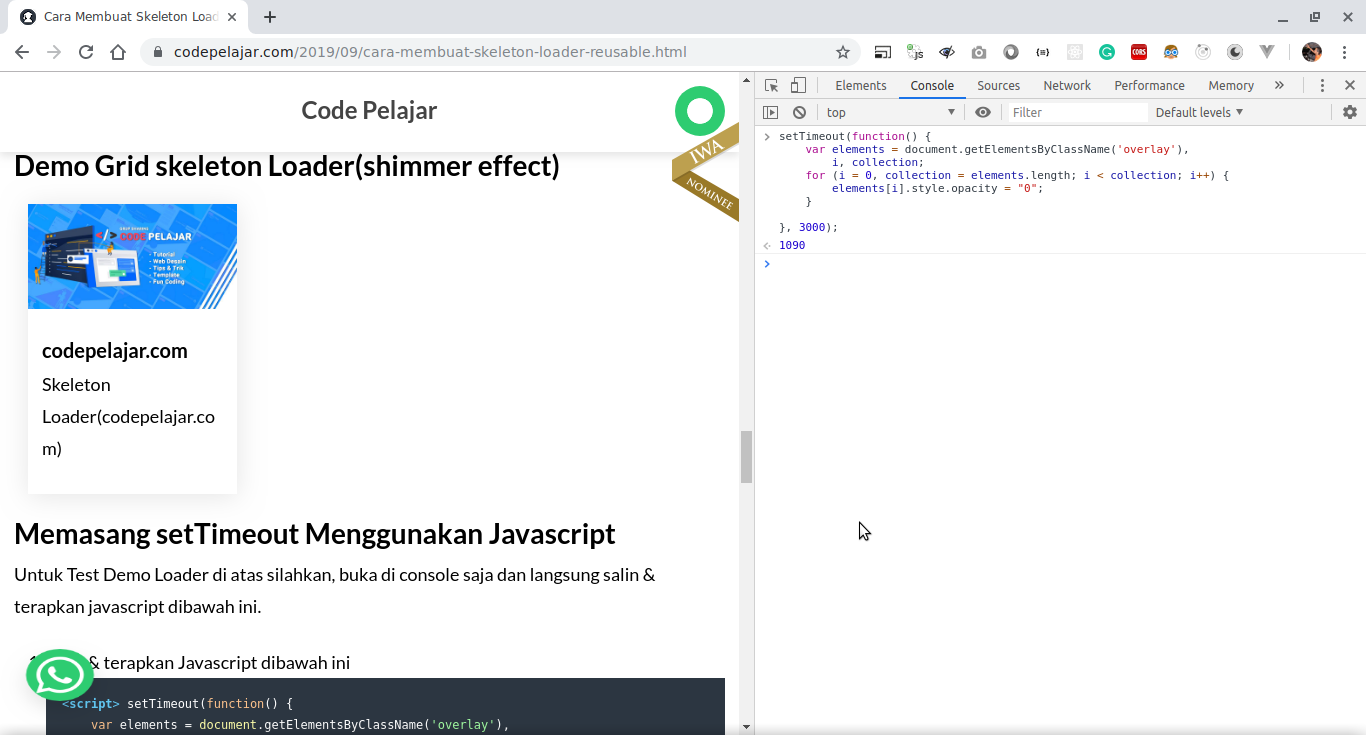Click the console result value 1090
The width and height of the screenshot is (1366, 735).
pos(792,246)
